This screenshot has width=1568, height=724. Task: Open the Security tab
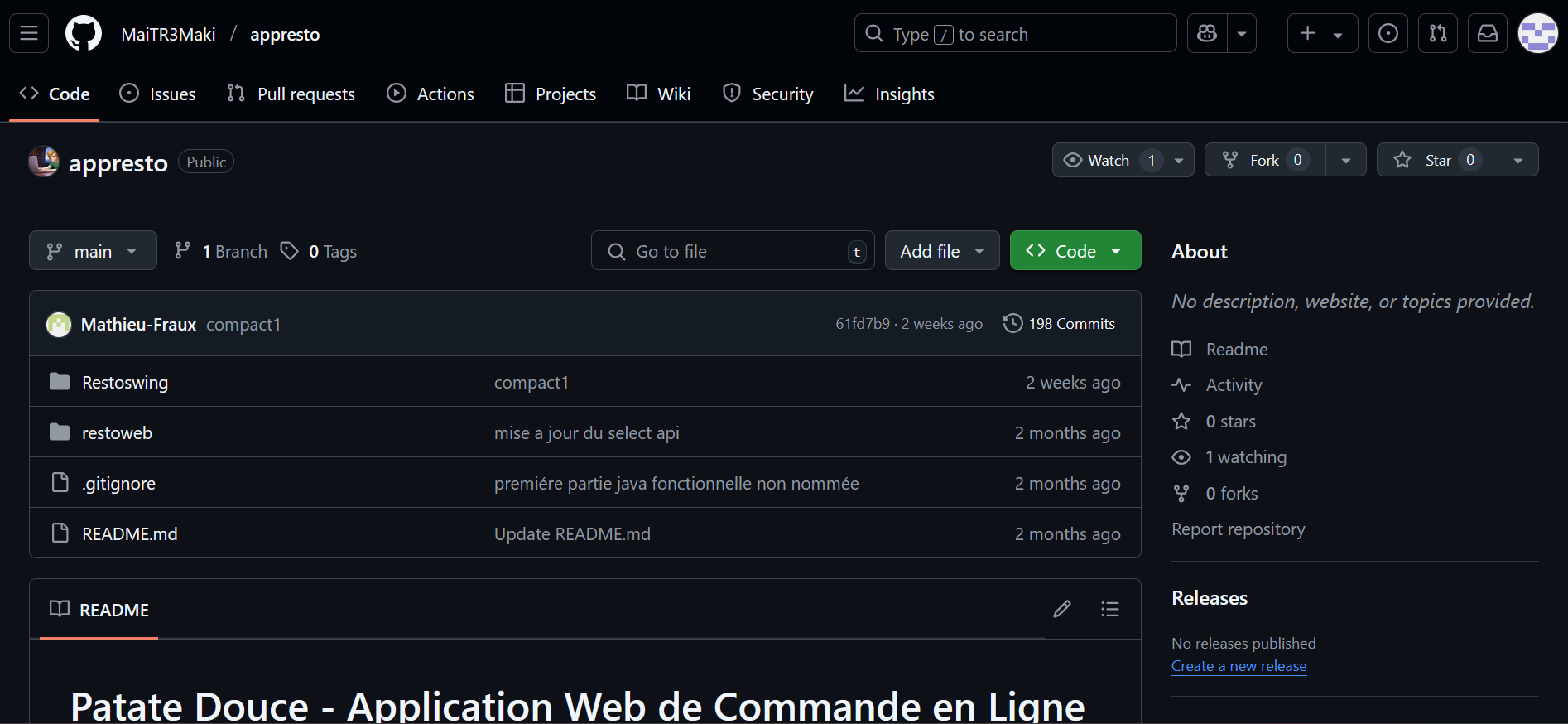tap(768, 94)
